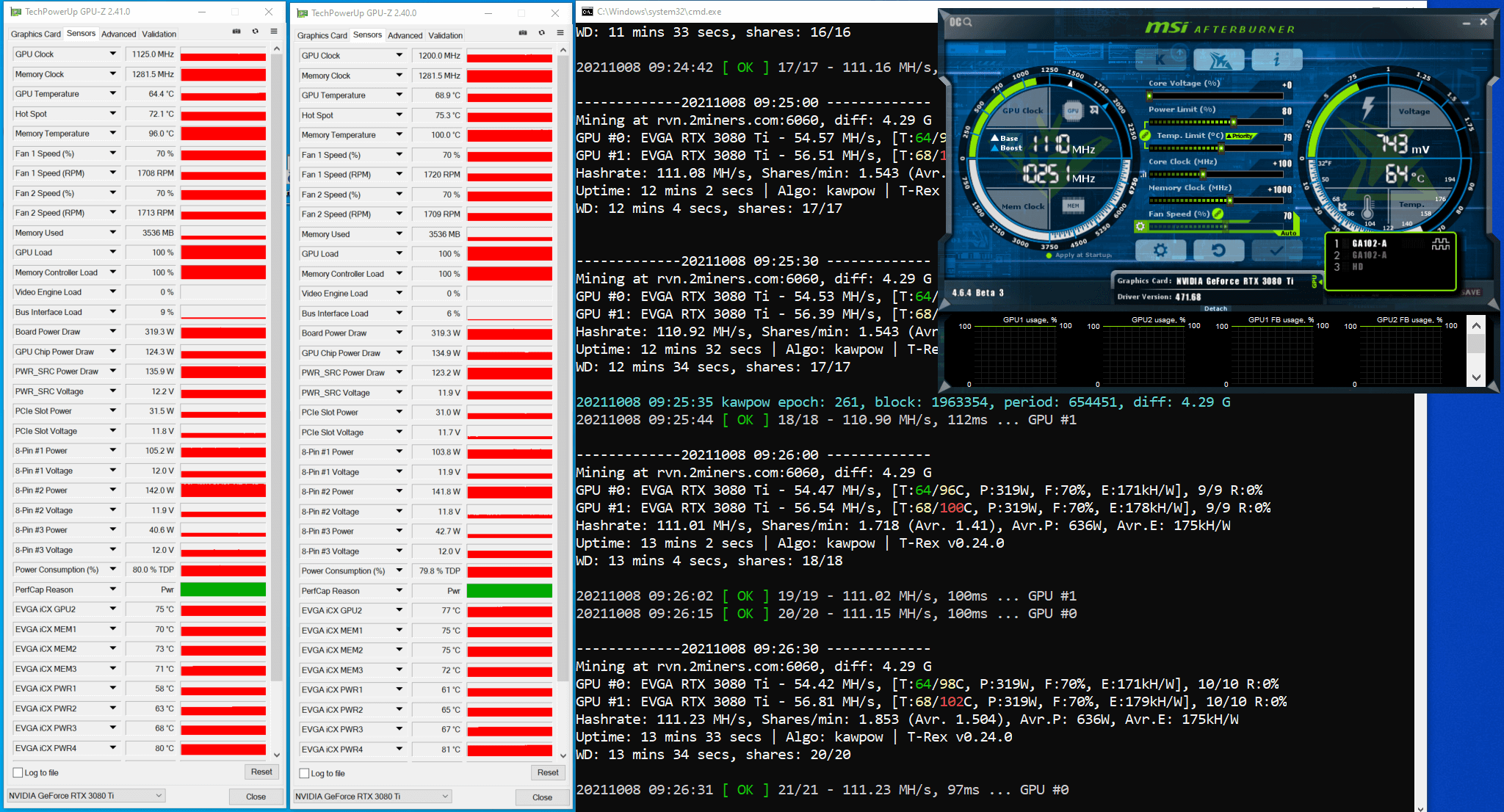Switch to Advanced tab in left GPU-Z
Viewport: 1504px width, 812px height.
(x=118, y=34)
